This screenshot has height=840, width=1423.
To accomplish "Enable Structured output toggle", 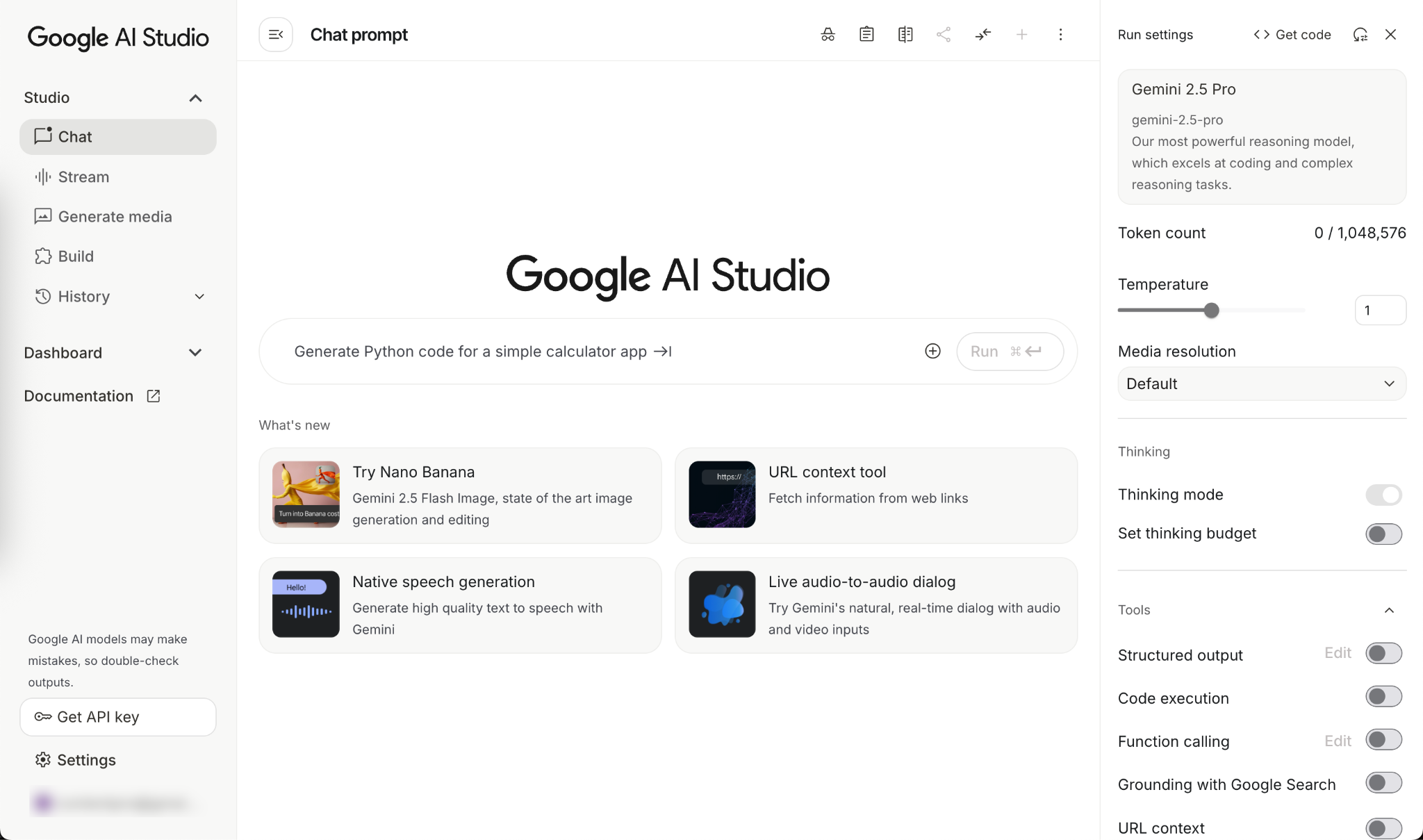I will coord(1383,653).
